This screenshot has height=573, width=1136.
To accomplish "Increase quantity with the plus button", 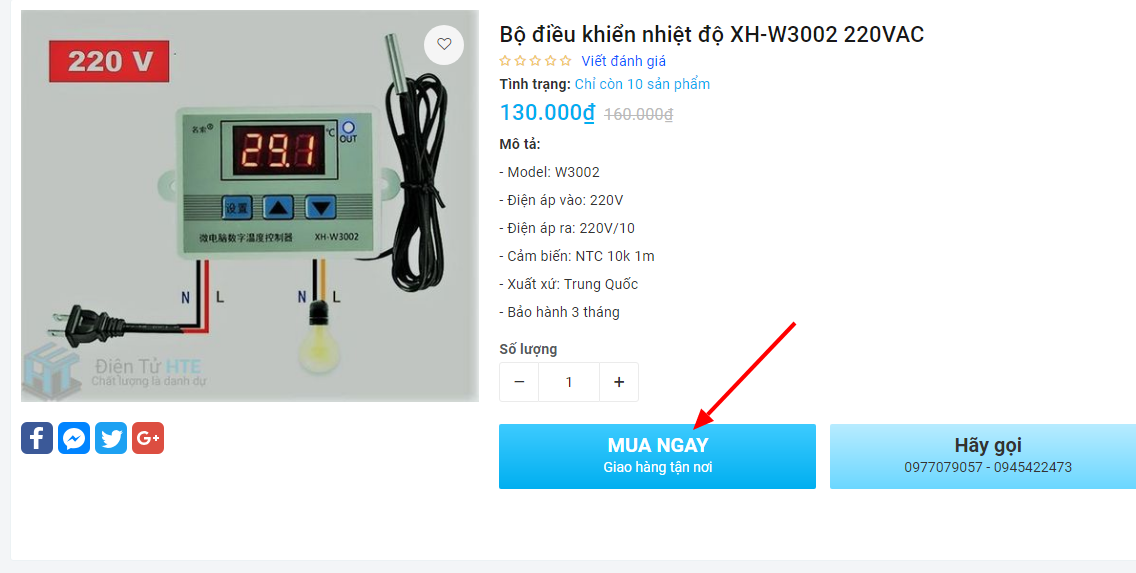I will pyautogui.click(x=619, y=382).
